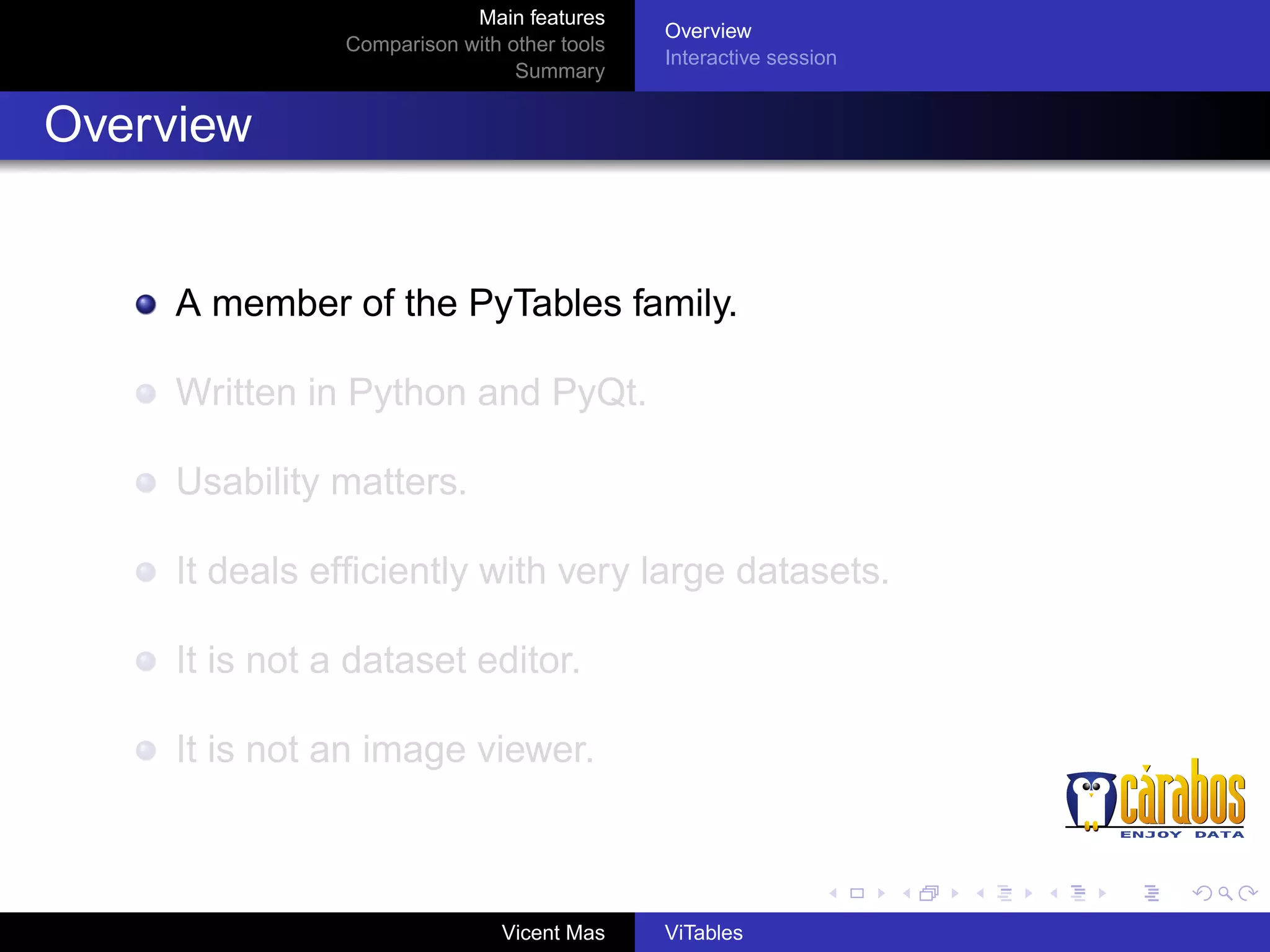
Task: Click the stacked frames navigation icon
Action: 930,893
